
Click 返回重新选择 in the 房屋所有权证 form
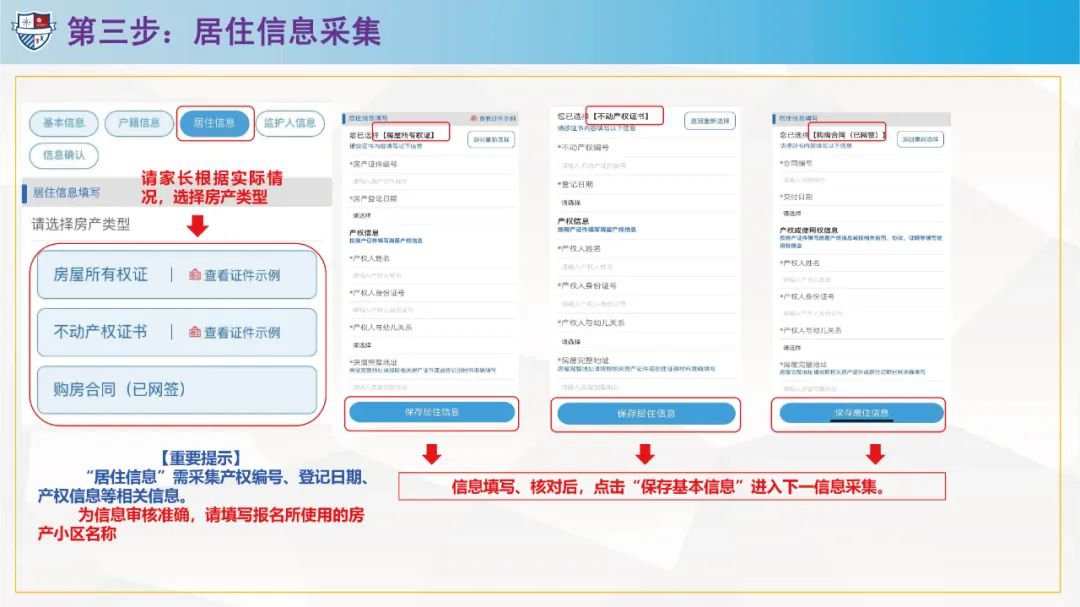[491, 140]
